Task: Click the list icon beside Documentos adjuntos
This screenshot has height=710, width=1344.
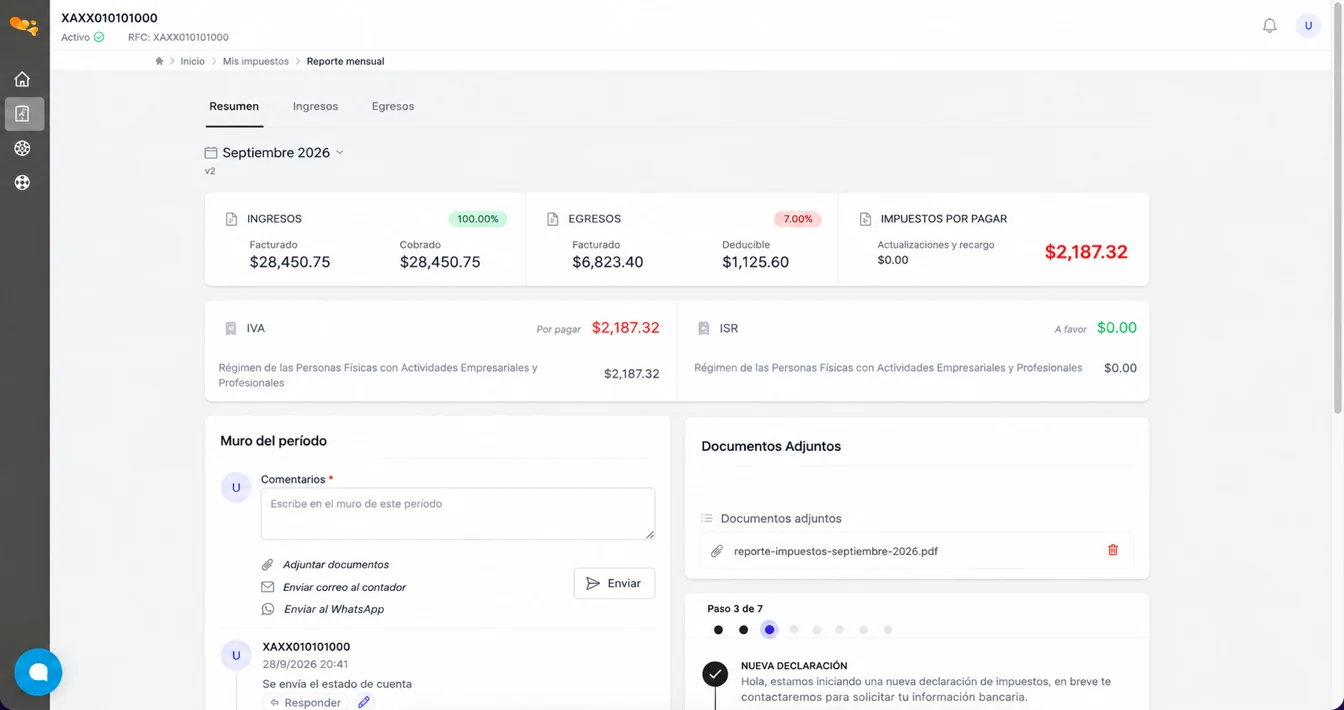Action: point(707,518)
